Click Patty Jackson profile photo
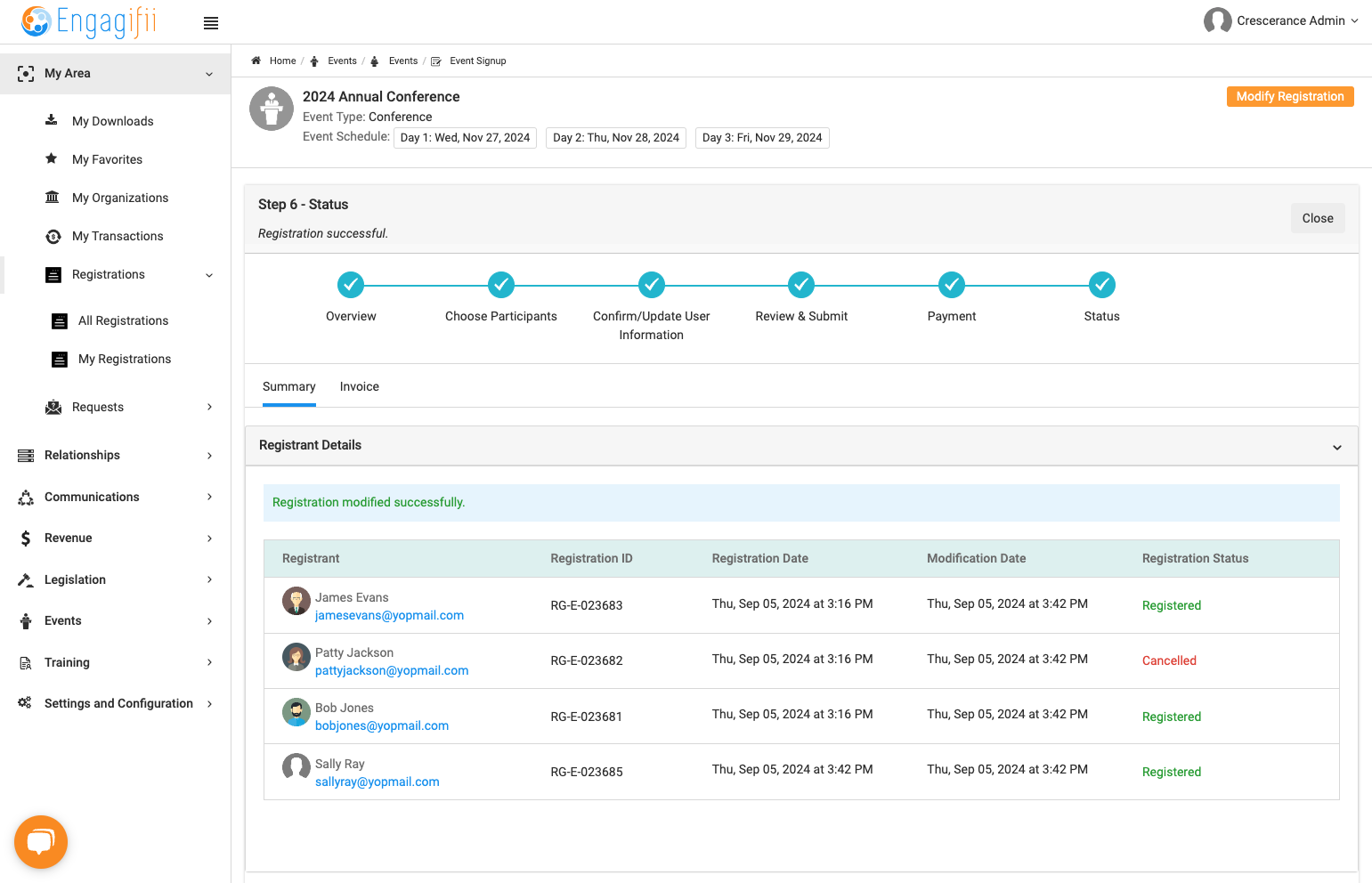This screenshot has width=1372, height=883. [296, 657]
